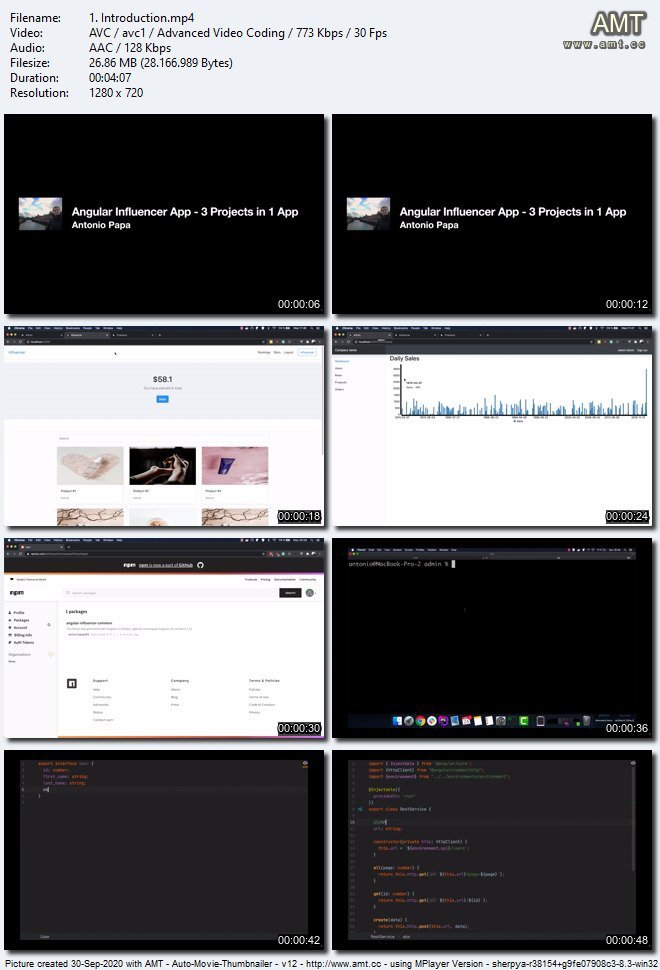Click 'Antonio Papa' in the 00:00:12 frame

pyautogui.click(x=429, y=225)
